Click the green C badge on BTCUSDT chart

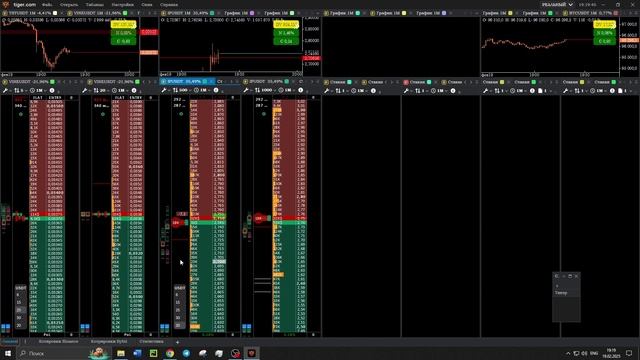pyautogui.click(x=604, y=41)
